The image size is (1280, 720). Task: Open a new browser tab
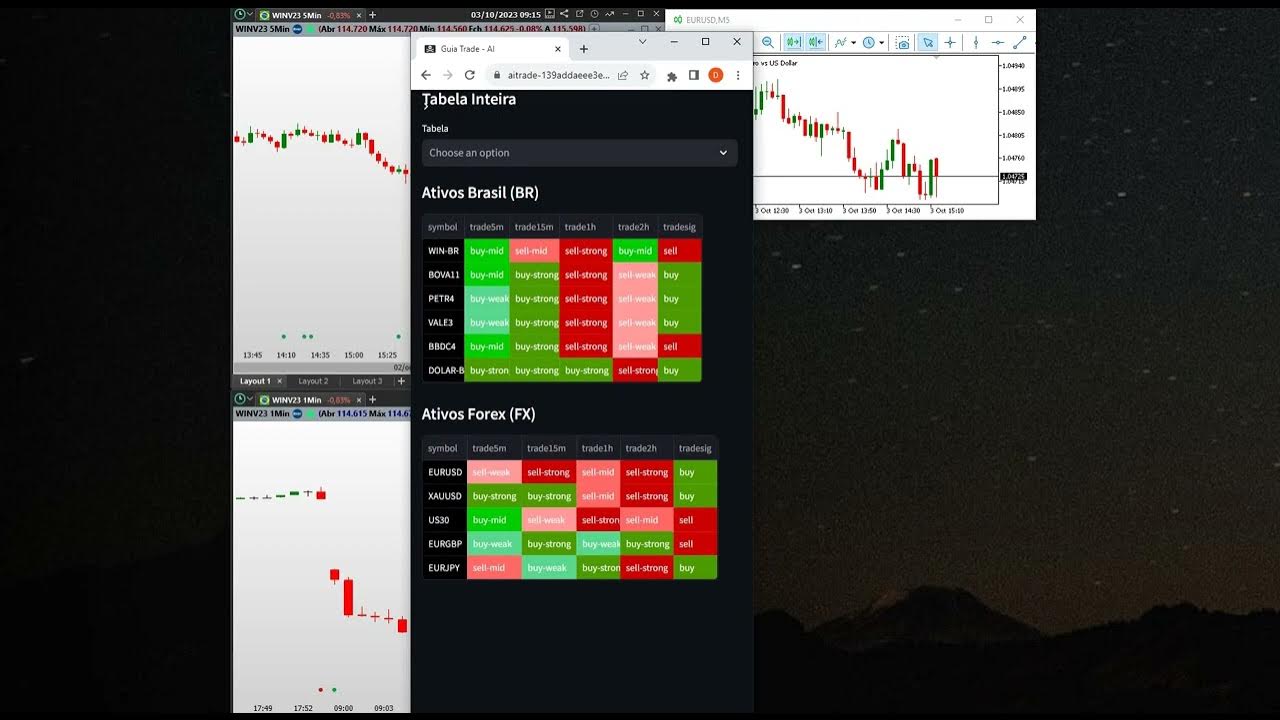pyautogui.click(x=584, y=49)
